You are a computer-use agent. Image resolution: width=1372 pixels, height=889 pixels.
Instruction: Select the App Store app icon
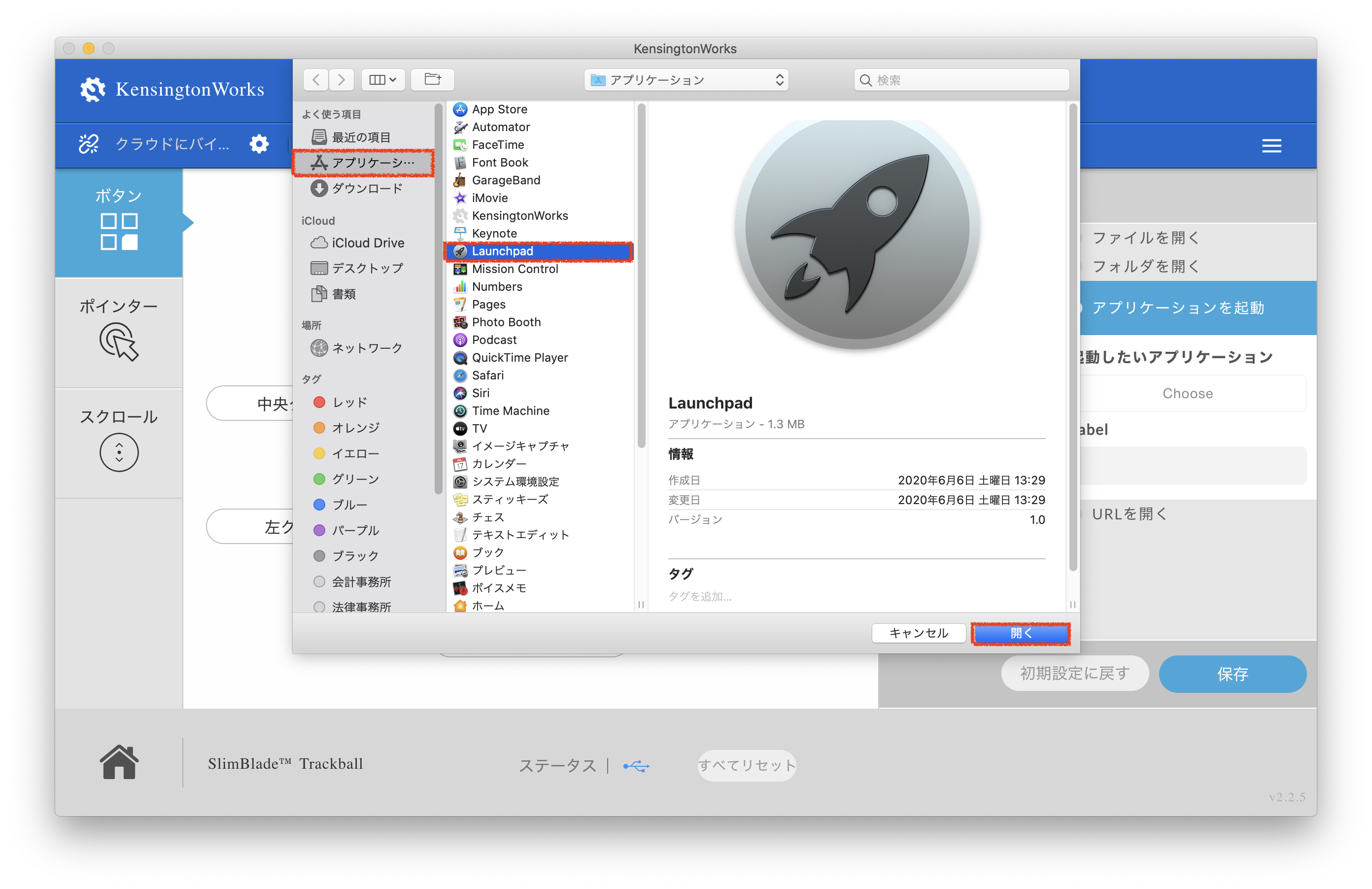click(x=459, y=109)
